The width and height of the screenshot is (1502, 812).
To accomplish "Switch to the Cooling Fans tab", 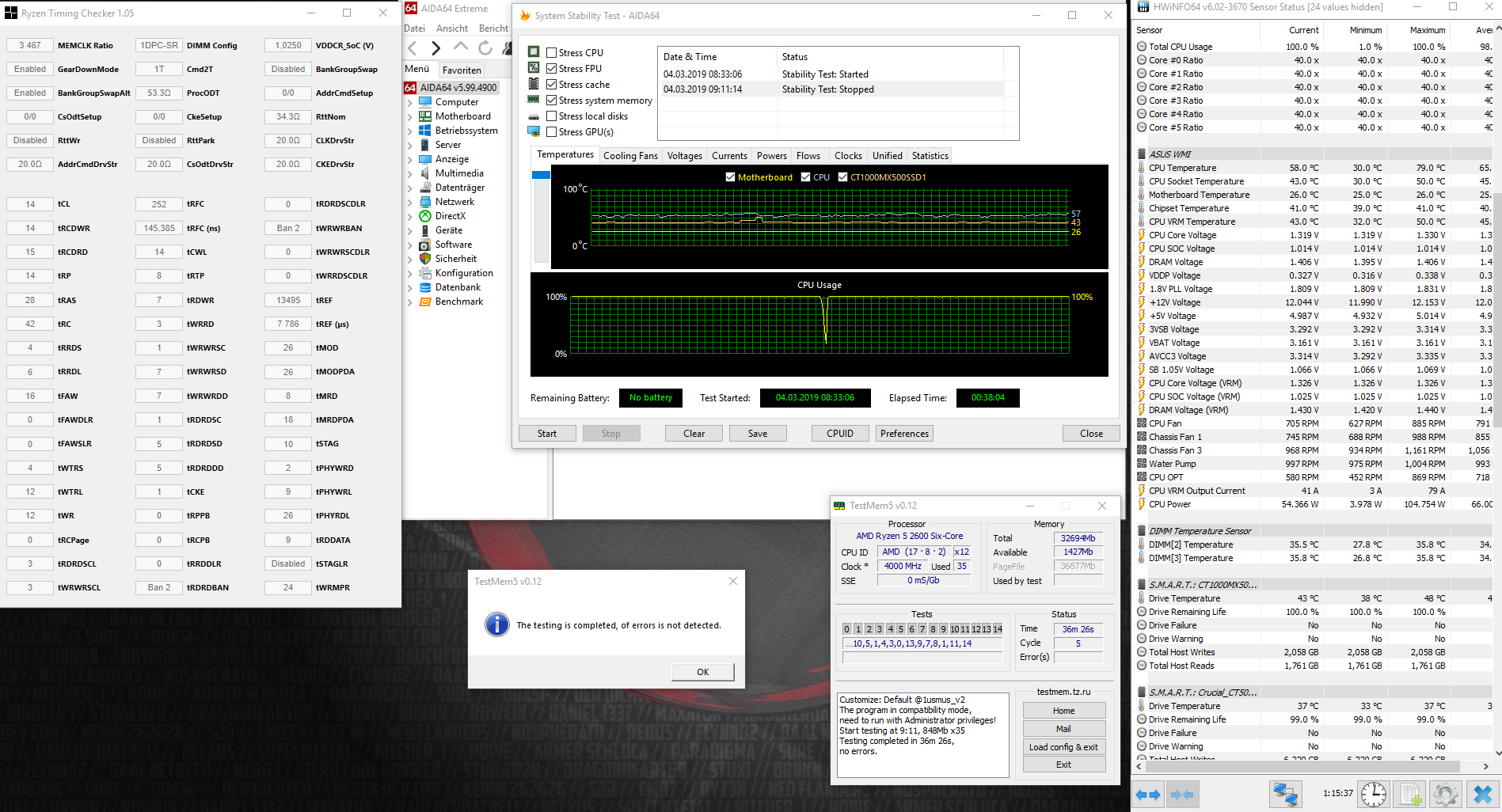I will coord(630,156).
